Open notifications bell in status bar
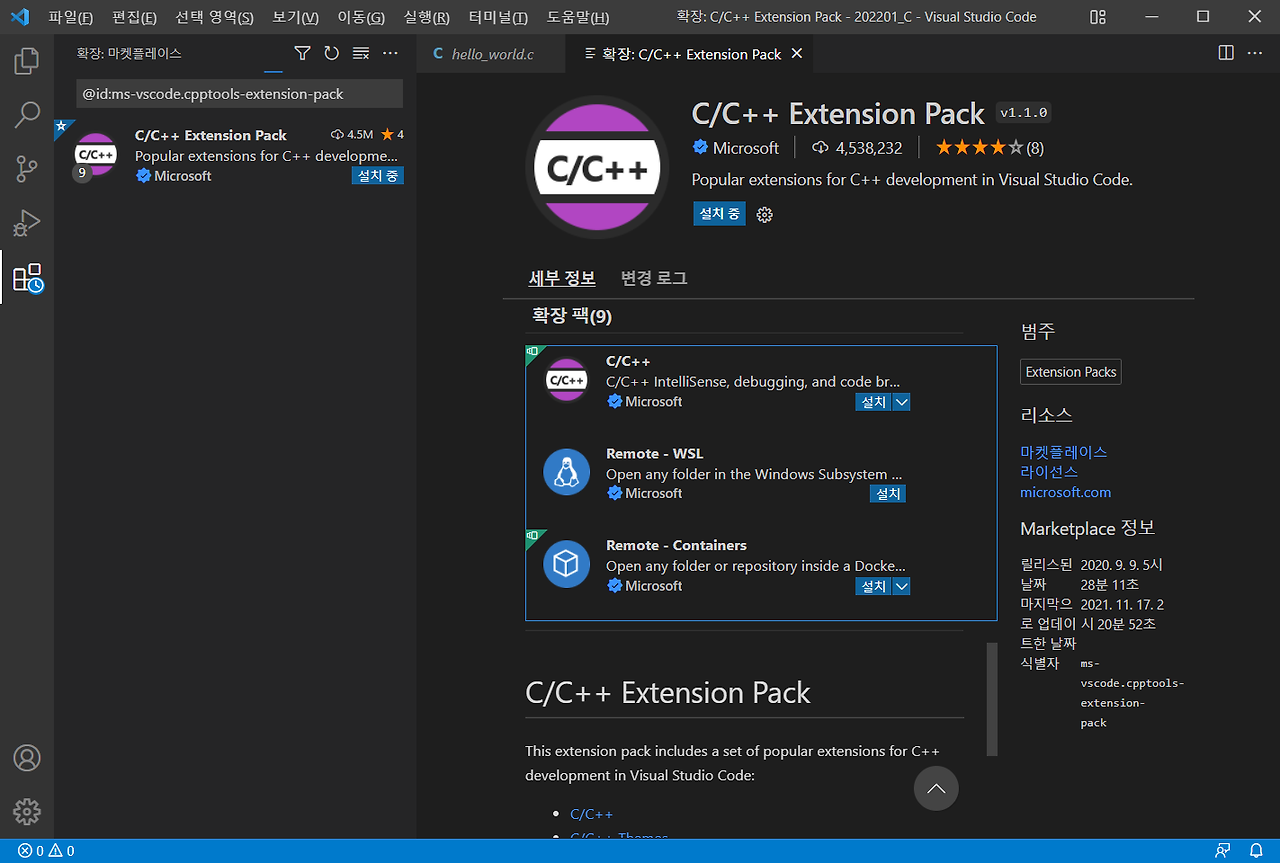Screen dimensions: 1280x863 1257,851
